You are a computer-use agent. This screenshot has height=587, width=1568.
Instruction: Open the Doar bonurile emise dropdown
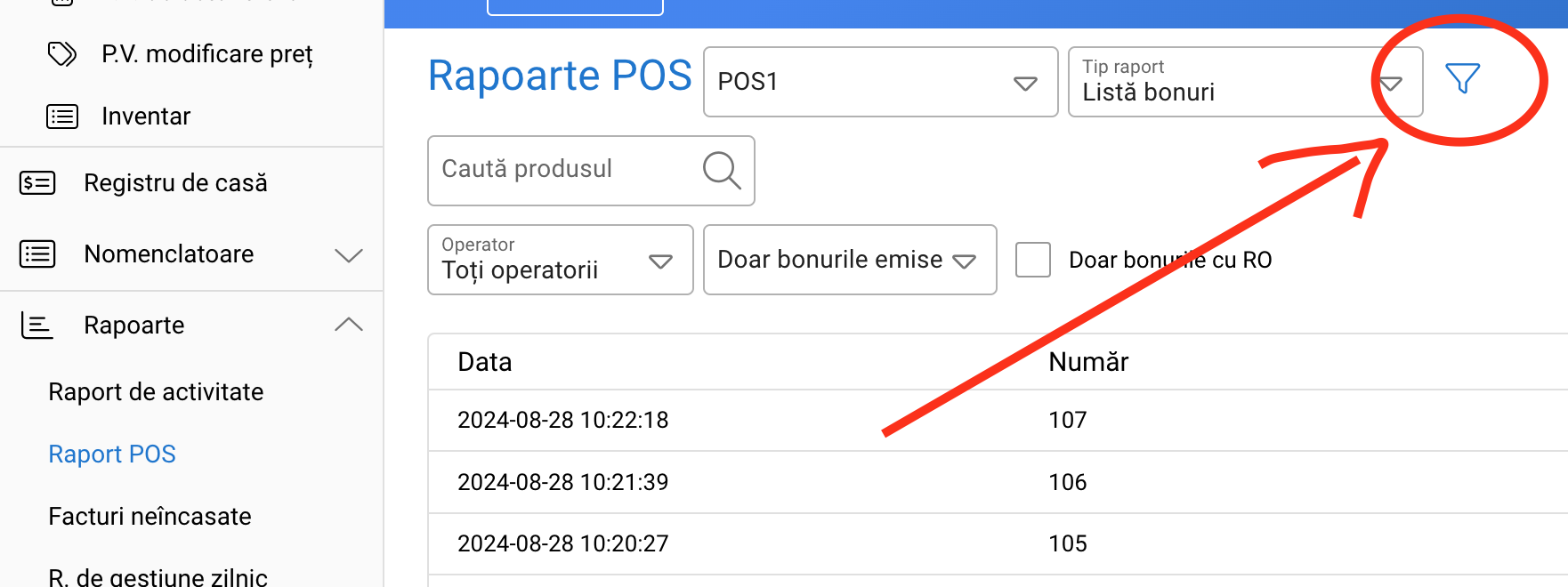point(850,260)
